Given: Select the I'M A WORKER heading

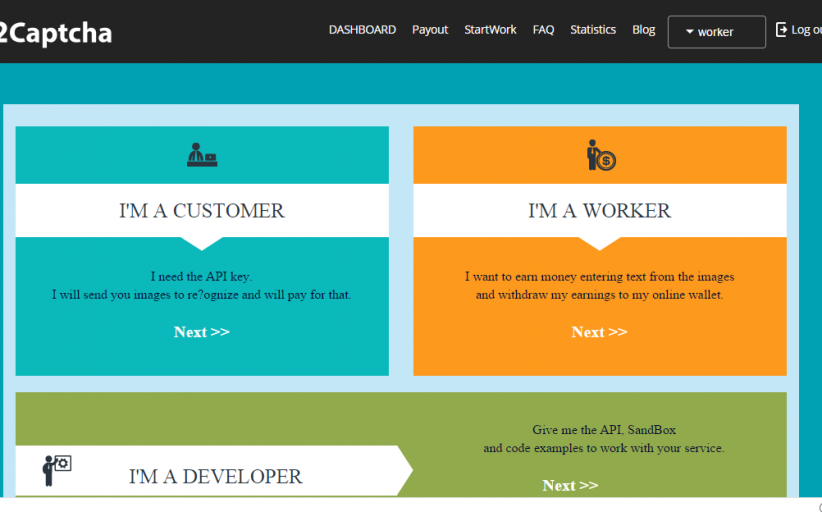Looking at the screenshot, I should click(599, 211).
